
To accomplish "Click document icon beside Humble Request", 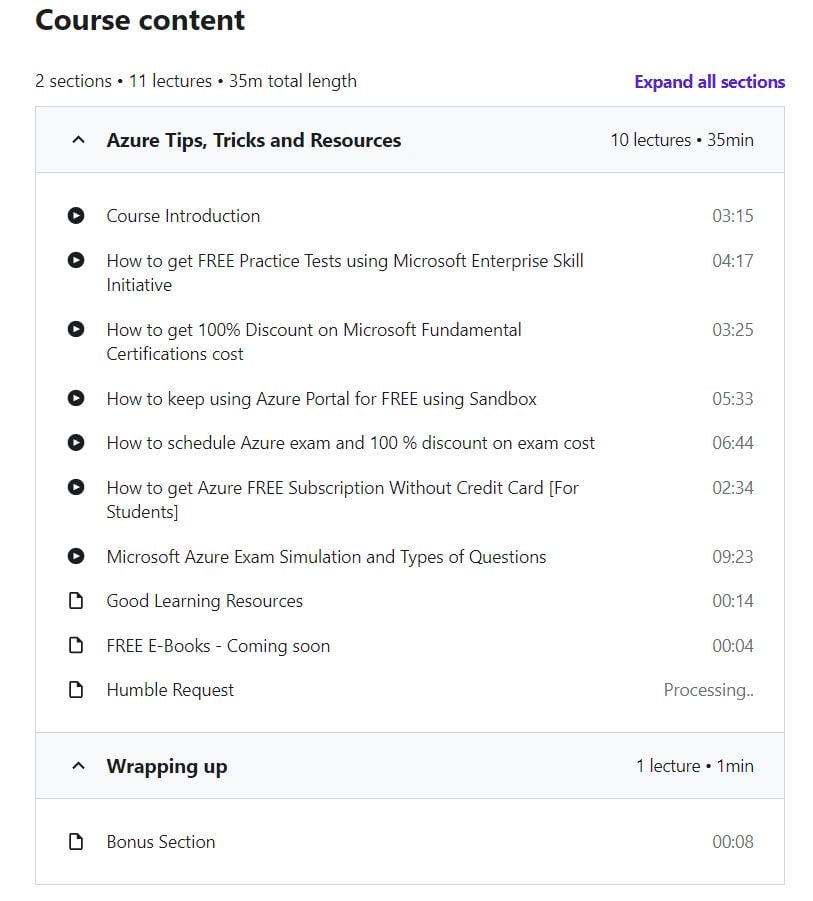I will point(76,690).
